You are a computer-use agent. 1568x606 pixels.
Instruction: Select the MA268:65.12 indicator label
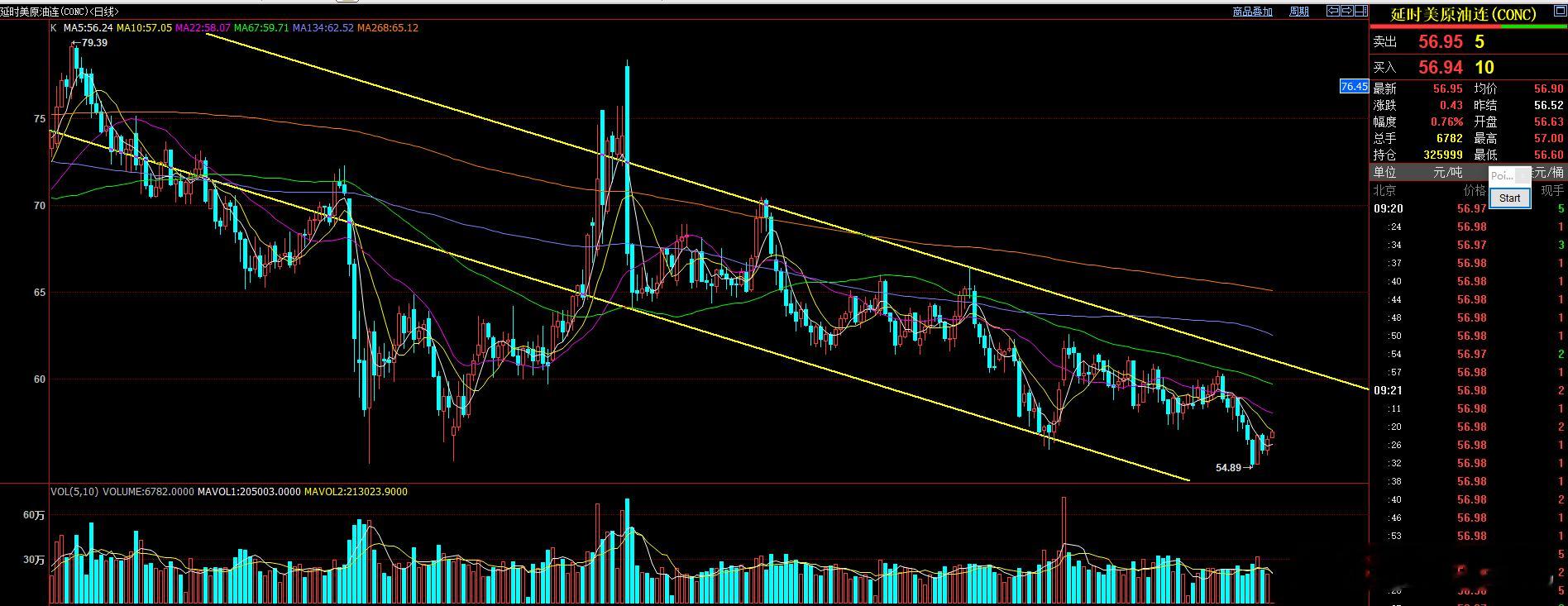[x=388, y=27]
